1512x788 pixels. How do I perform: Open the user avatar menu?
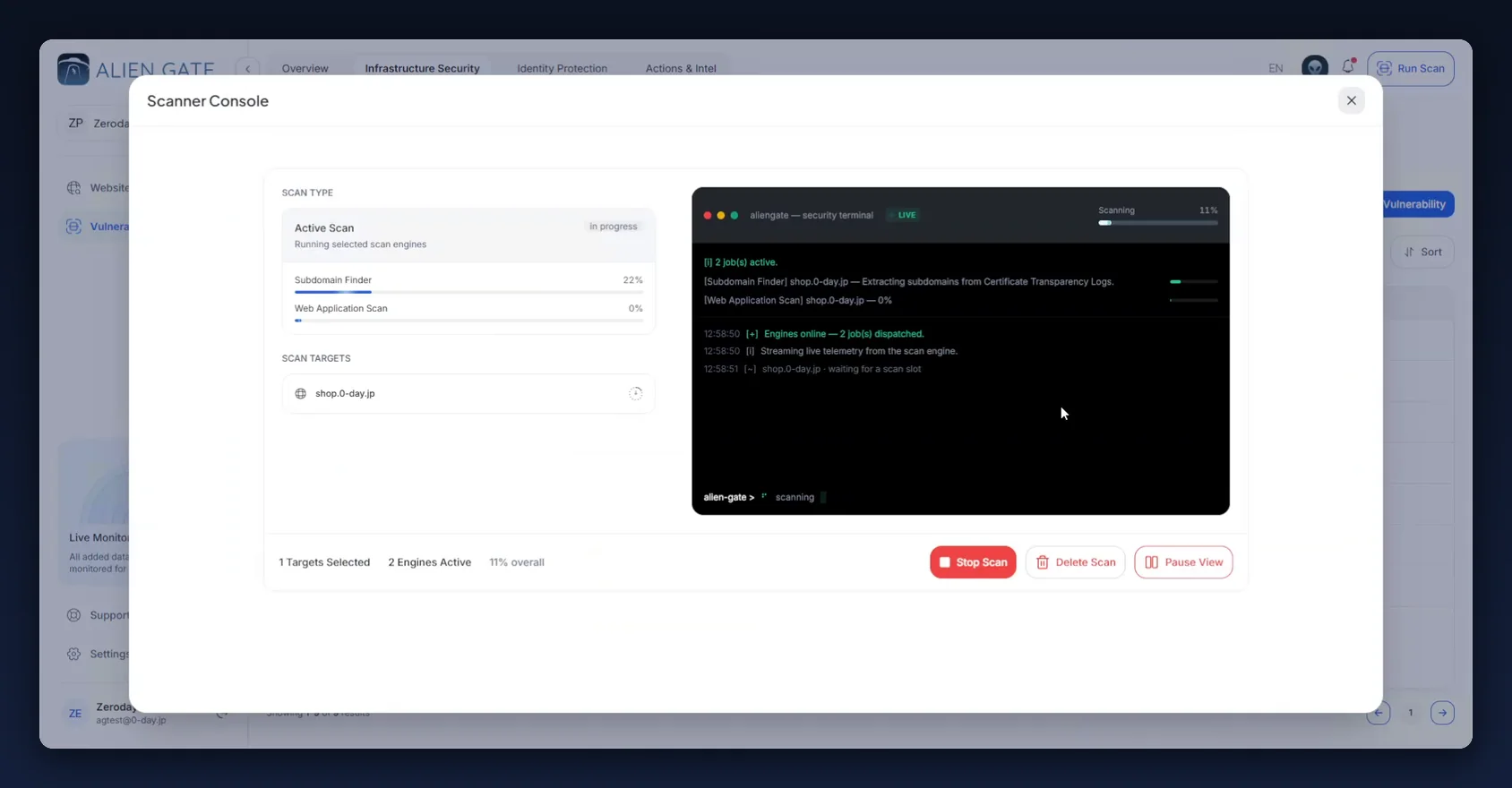[x=1314, y=66]
